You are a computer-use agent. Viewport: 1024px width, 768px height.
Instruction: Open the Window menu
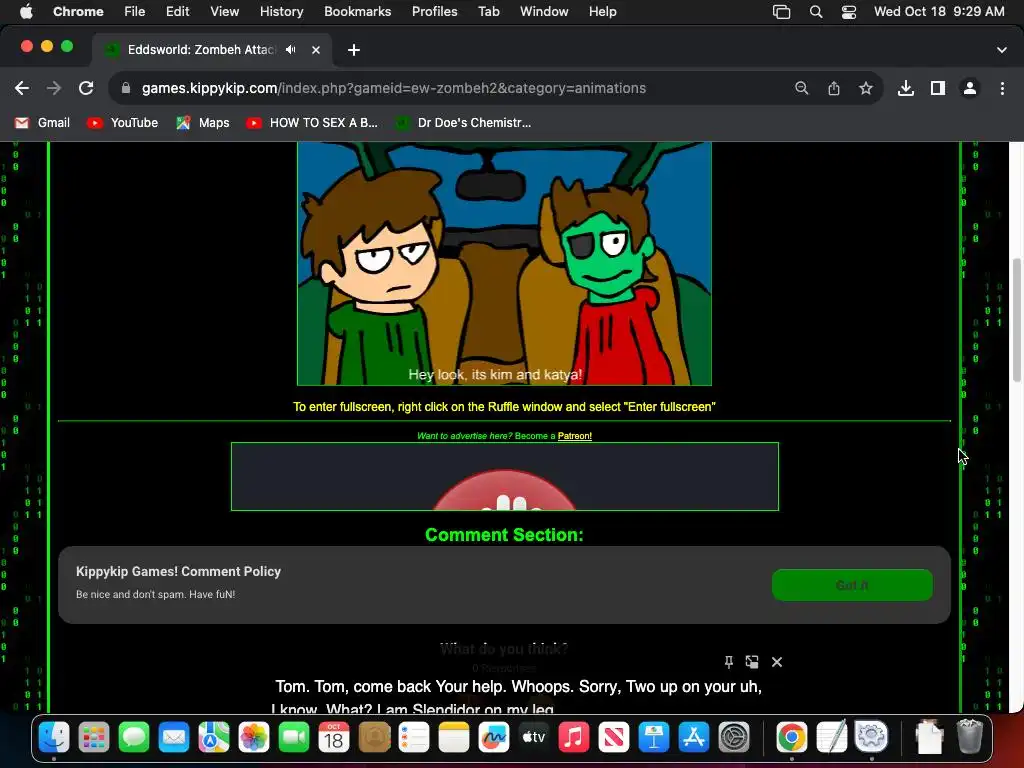544,11
